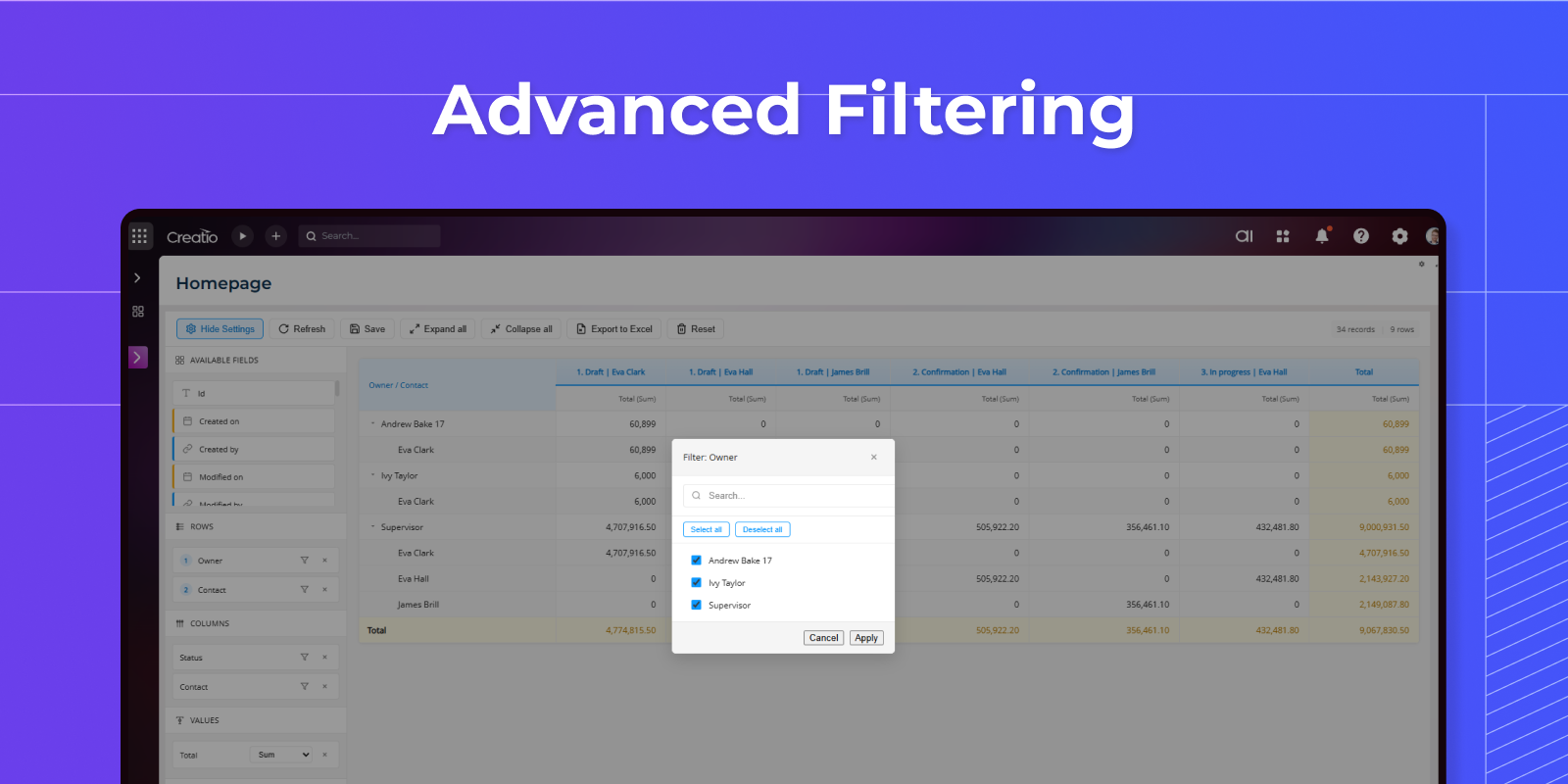The image size is (1568, 784).
Task: Open the four-squares marketplace icon
Action: coord(1283,236)
